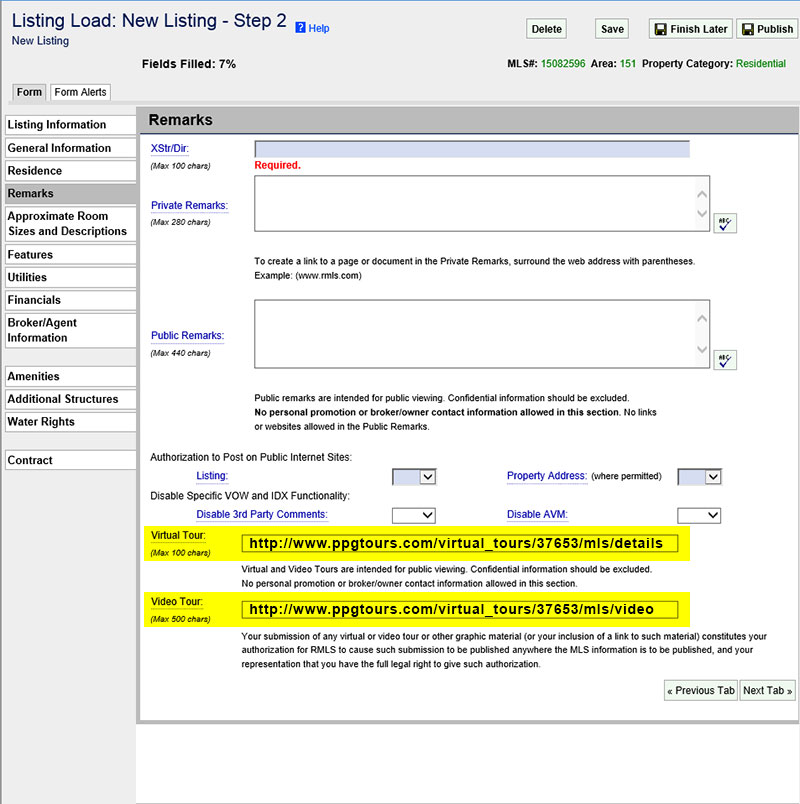Open Amenities section
Viewport: 800px width, 804px height.
(71, 376)
